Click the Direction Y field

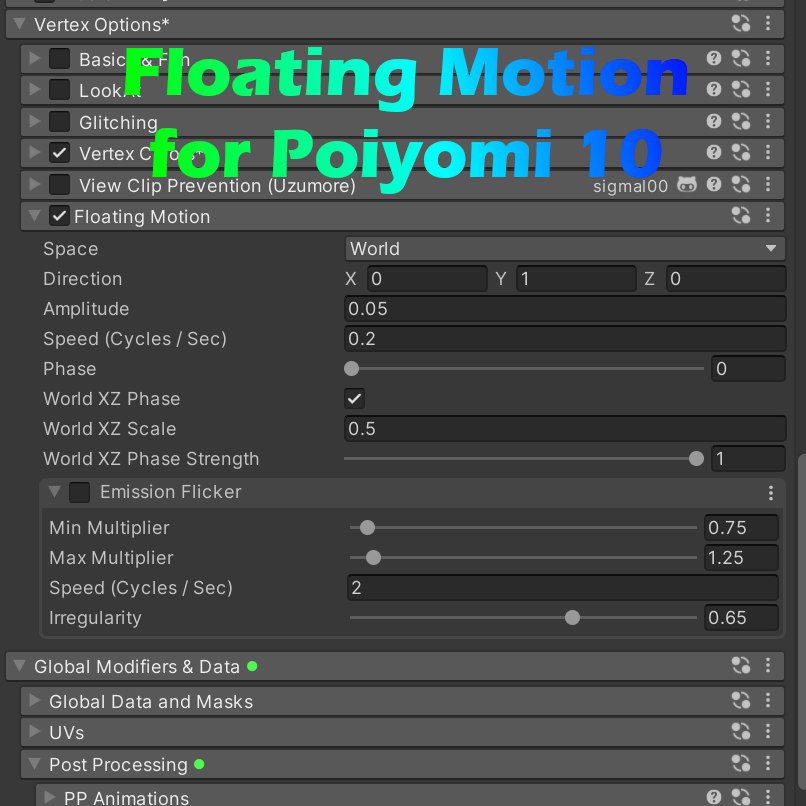click(x=576, y=279)
